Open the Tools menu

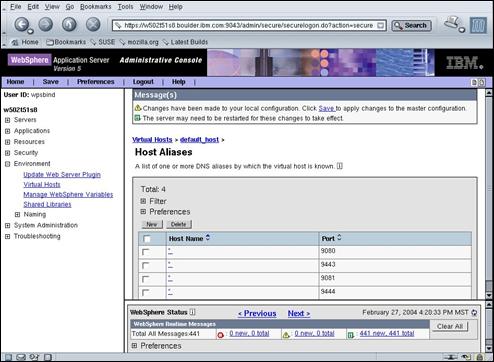click(x=125, y=7)
